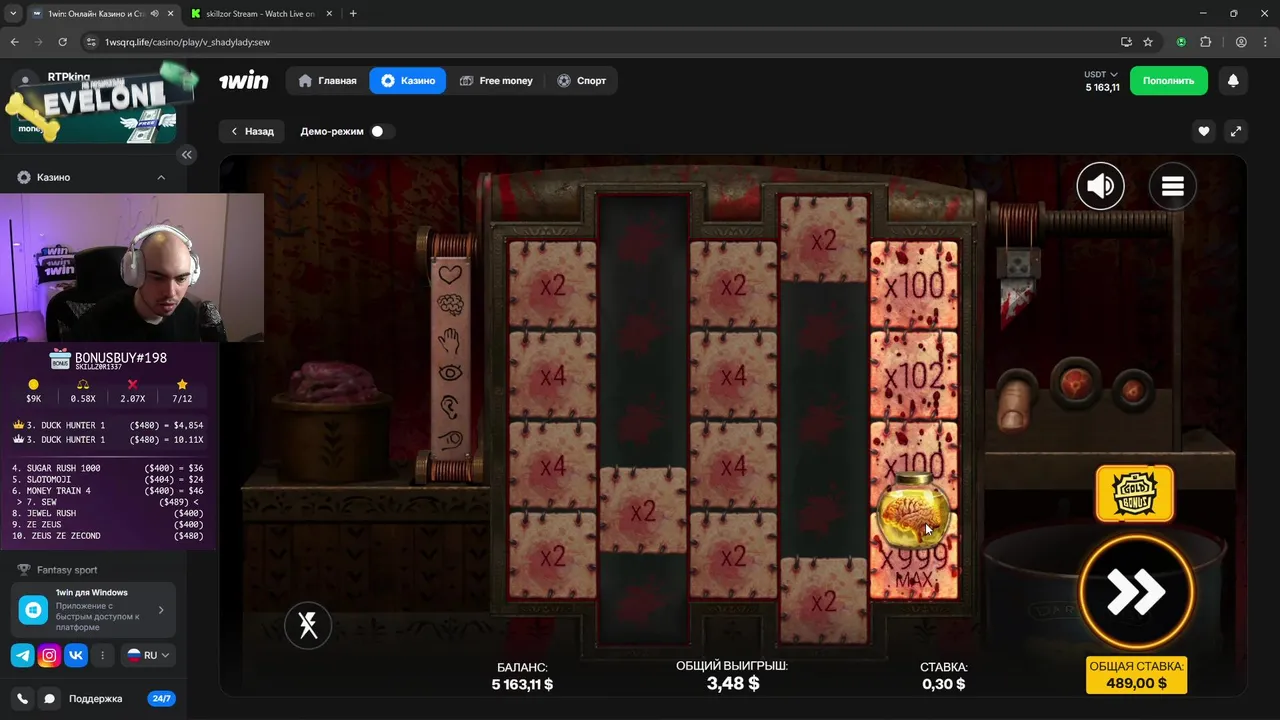Click the 5 163,11 $ balance value
Image resolution: width=1280 pixels, height=720 pixels.
[522, 684]
